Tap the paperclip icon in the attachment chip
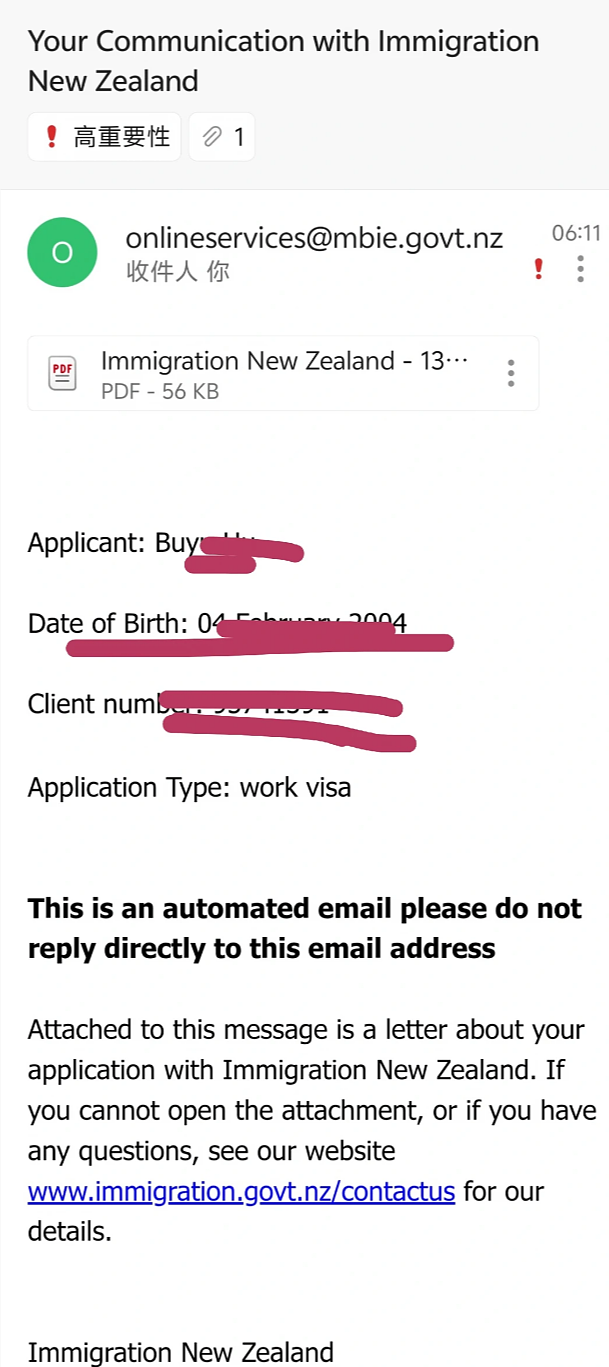 pyautogui.click(x=211, y=137)
